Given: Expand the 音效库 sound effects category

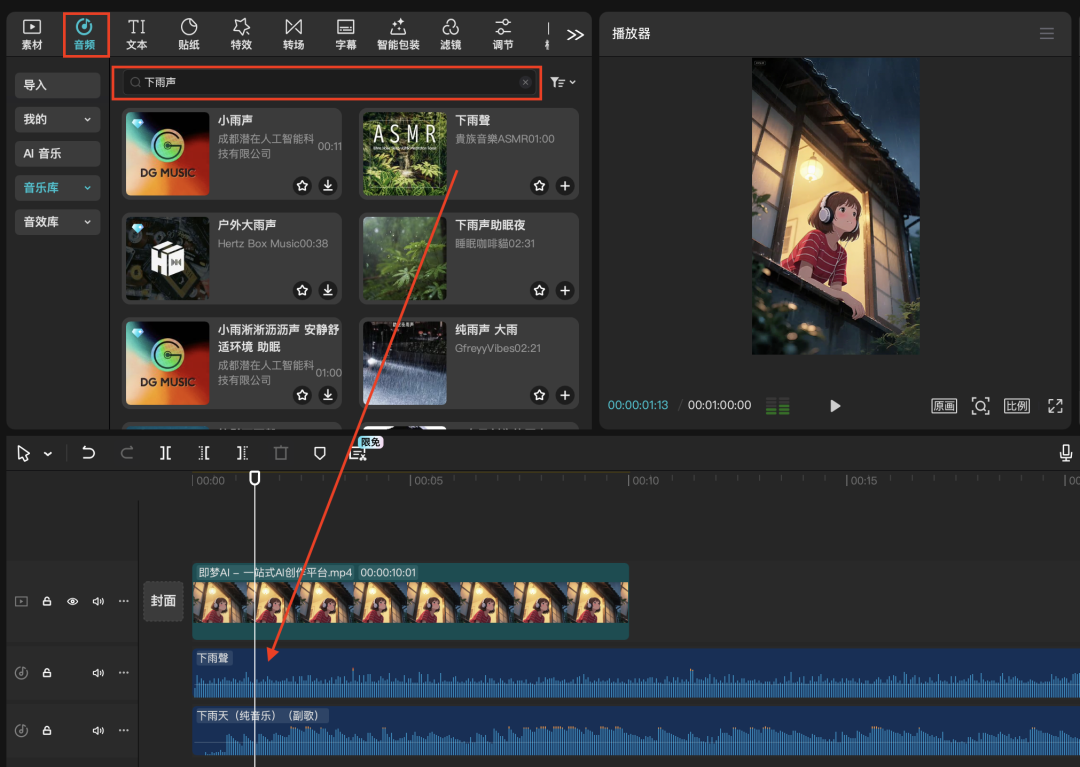Looking at the screenshot, I should (x=58, y=222).
